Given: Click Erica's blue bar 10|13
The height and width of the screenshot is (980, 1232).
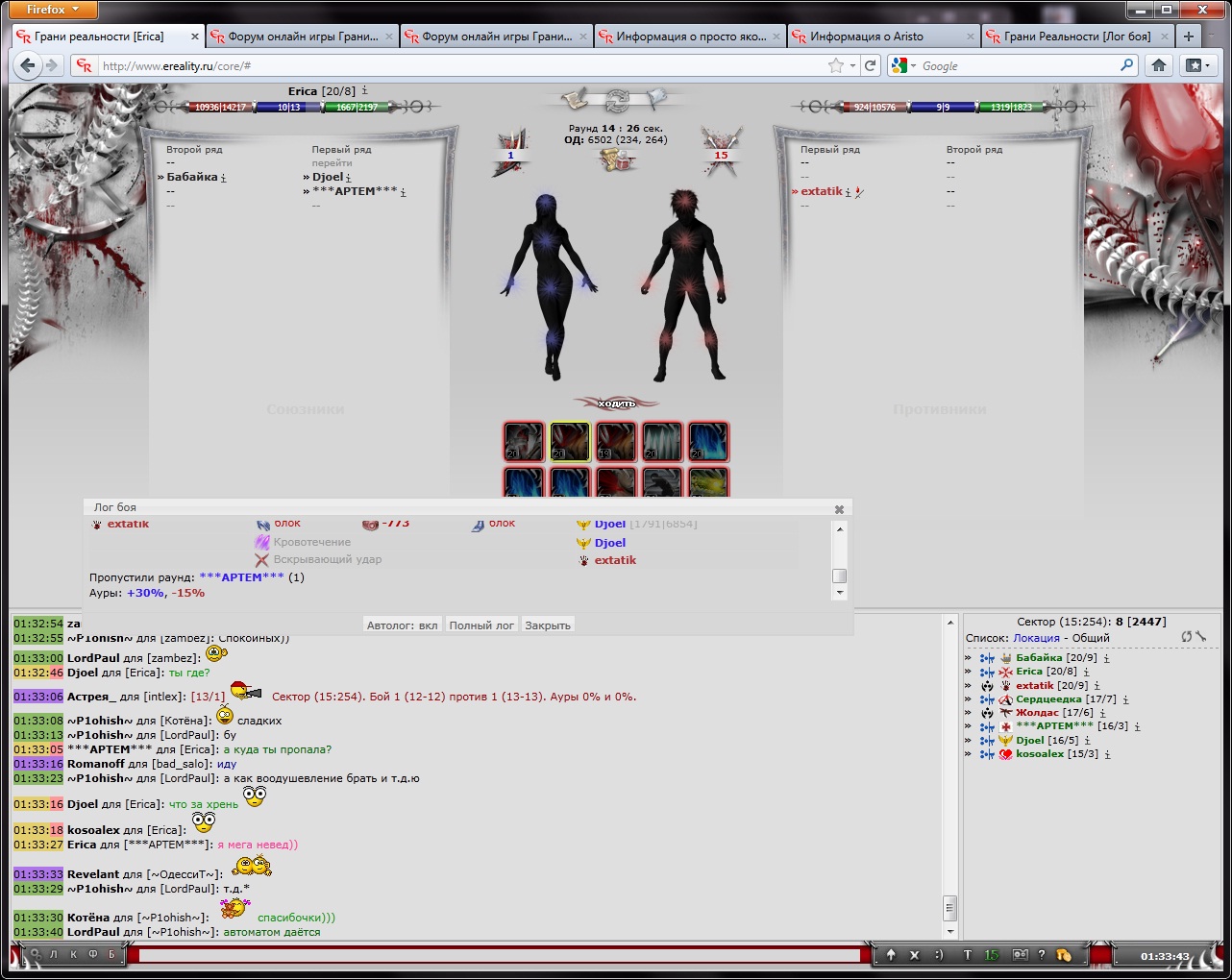Looking at the screenshot, I should coord(288,108).
